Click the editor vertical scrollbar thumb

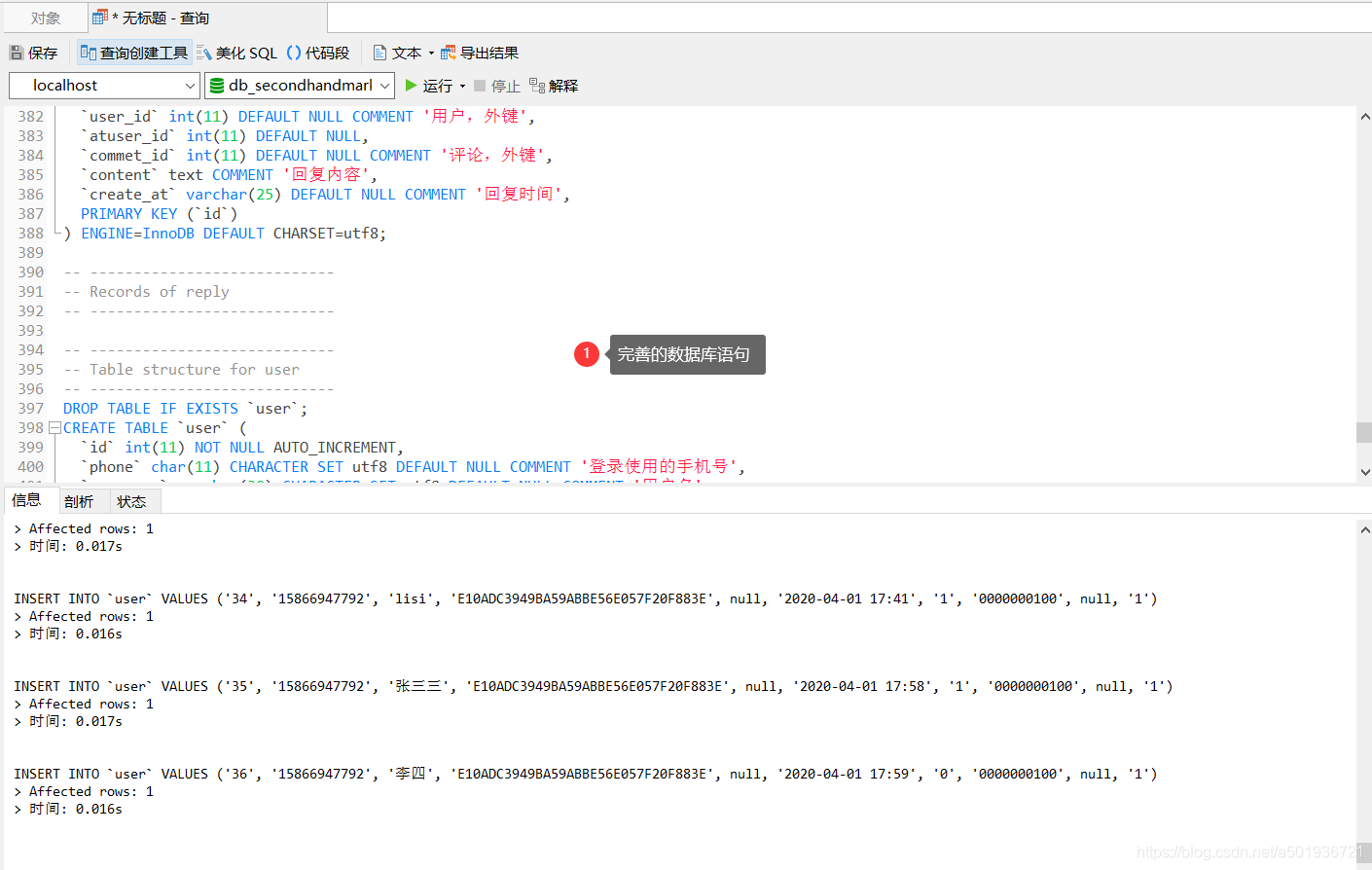pos(1364,432)
